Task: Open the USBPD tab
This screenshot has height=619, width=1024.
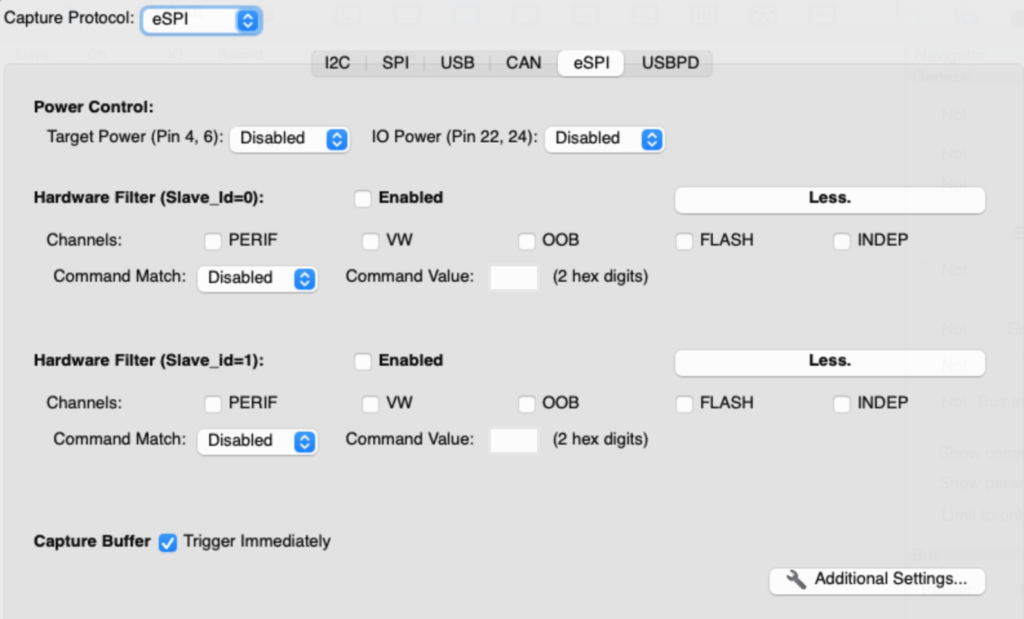Action: (x=669, y=63)
